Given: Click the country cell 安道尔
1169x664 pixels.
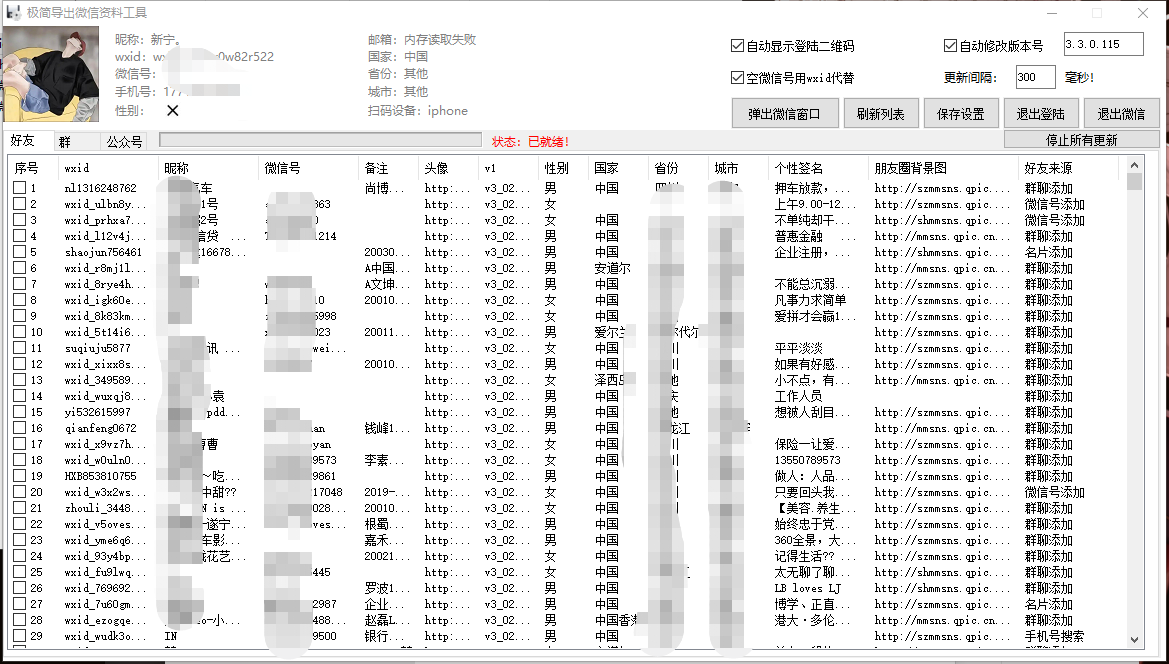Looking at the screenshot, I should (613, 268).
